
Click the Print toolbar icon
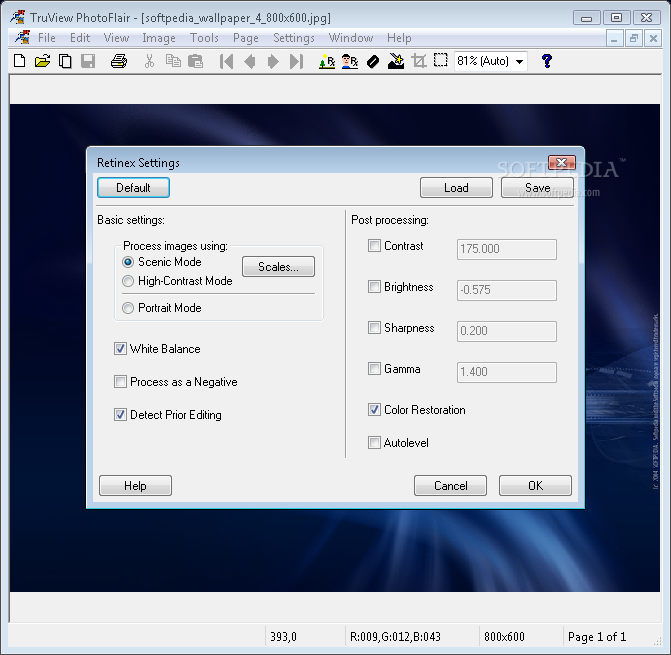coord(119,61)
